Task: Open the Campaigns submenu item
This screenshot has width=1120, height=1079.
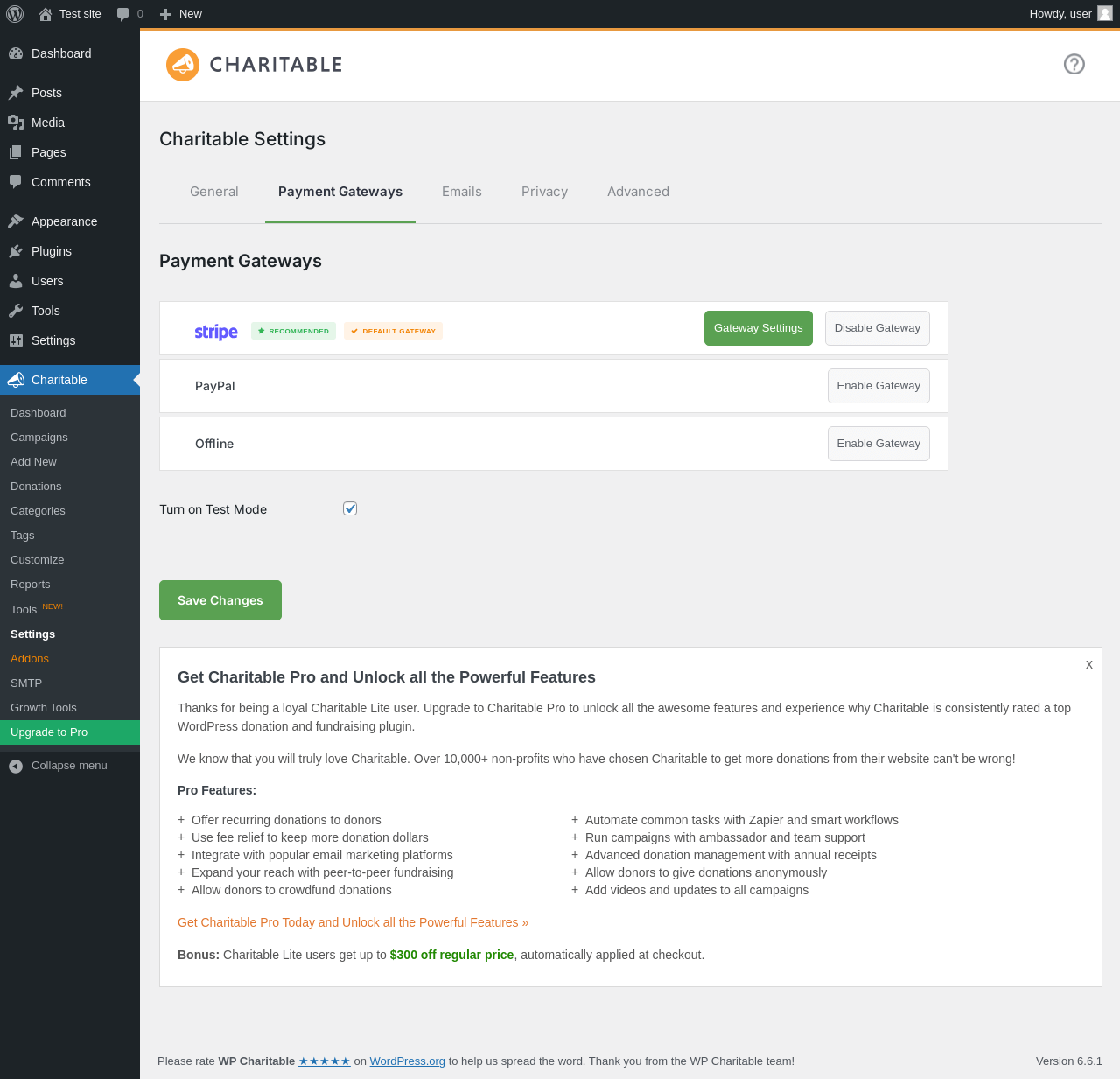Action: pos(70,438)
